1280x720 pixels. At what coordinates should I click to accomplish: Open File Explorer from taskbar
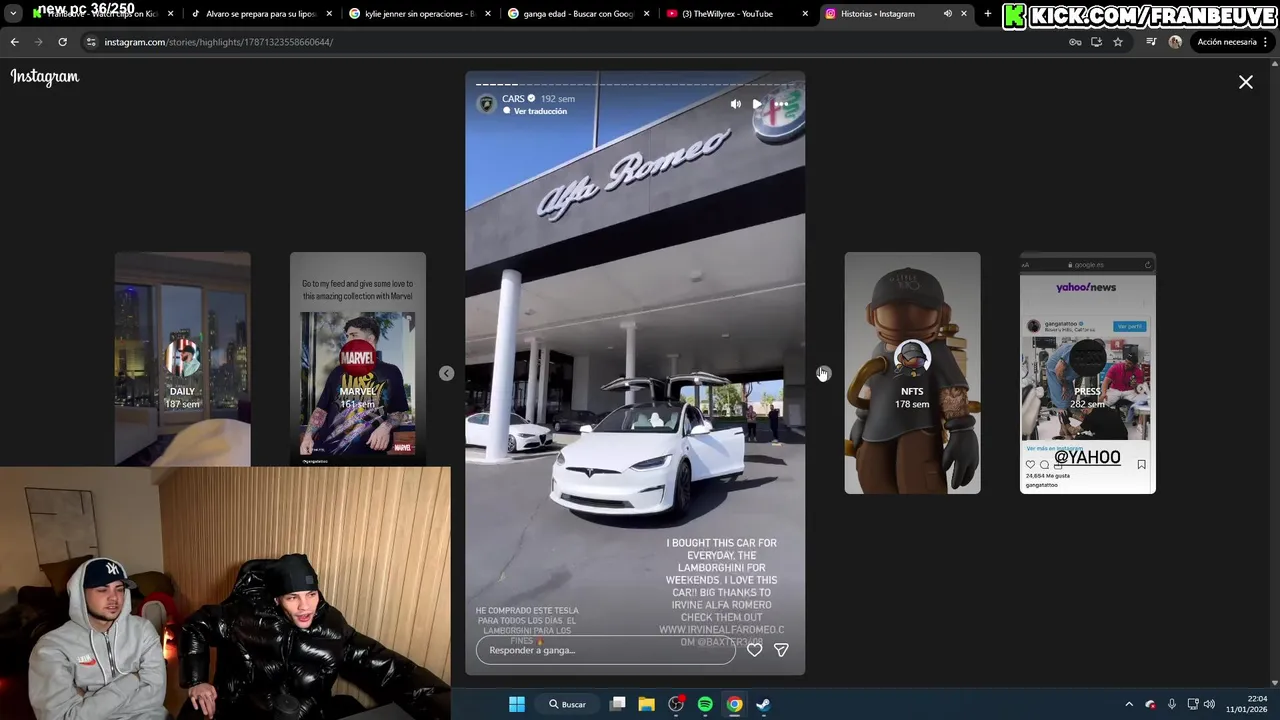point(647,704)
